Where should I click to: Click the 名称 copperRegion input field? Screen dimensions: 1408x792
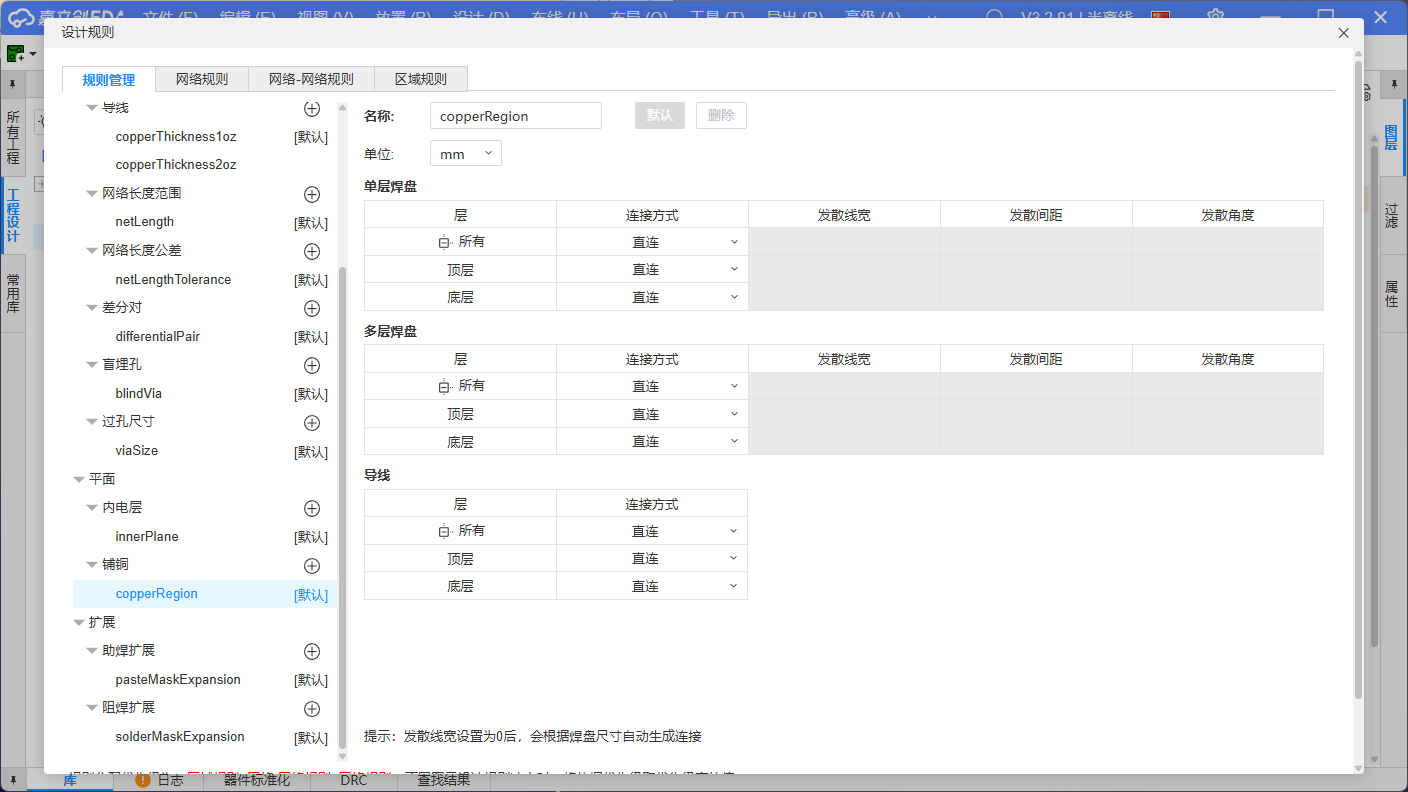tap(515, 116)
